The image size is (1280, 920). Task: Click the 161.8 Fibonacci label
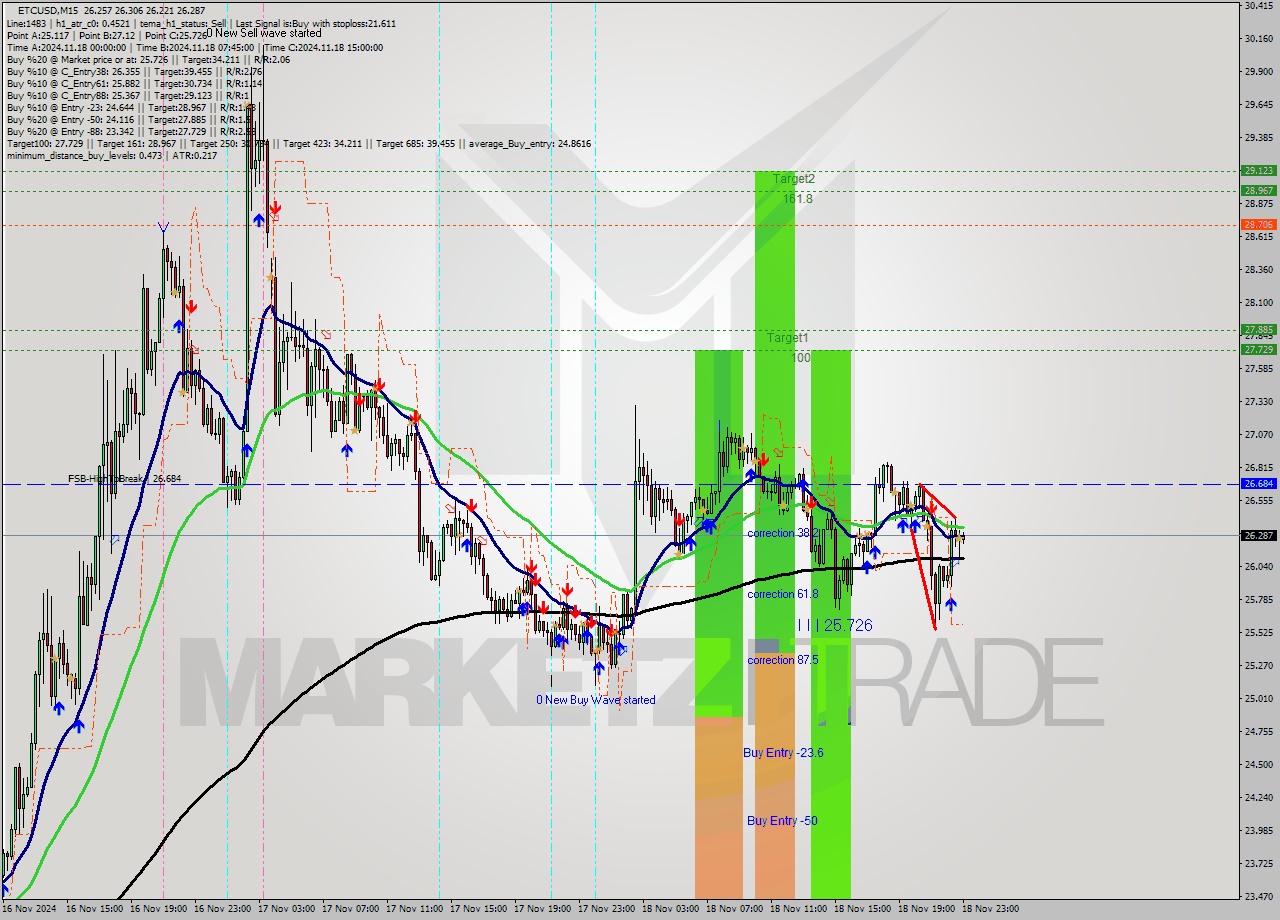798,199
